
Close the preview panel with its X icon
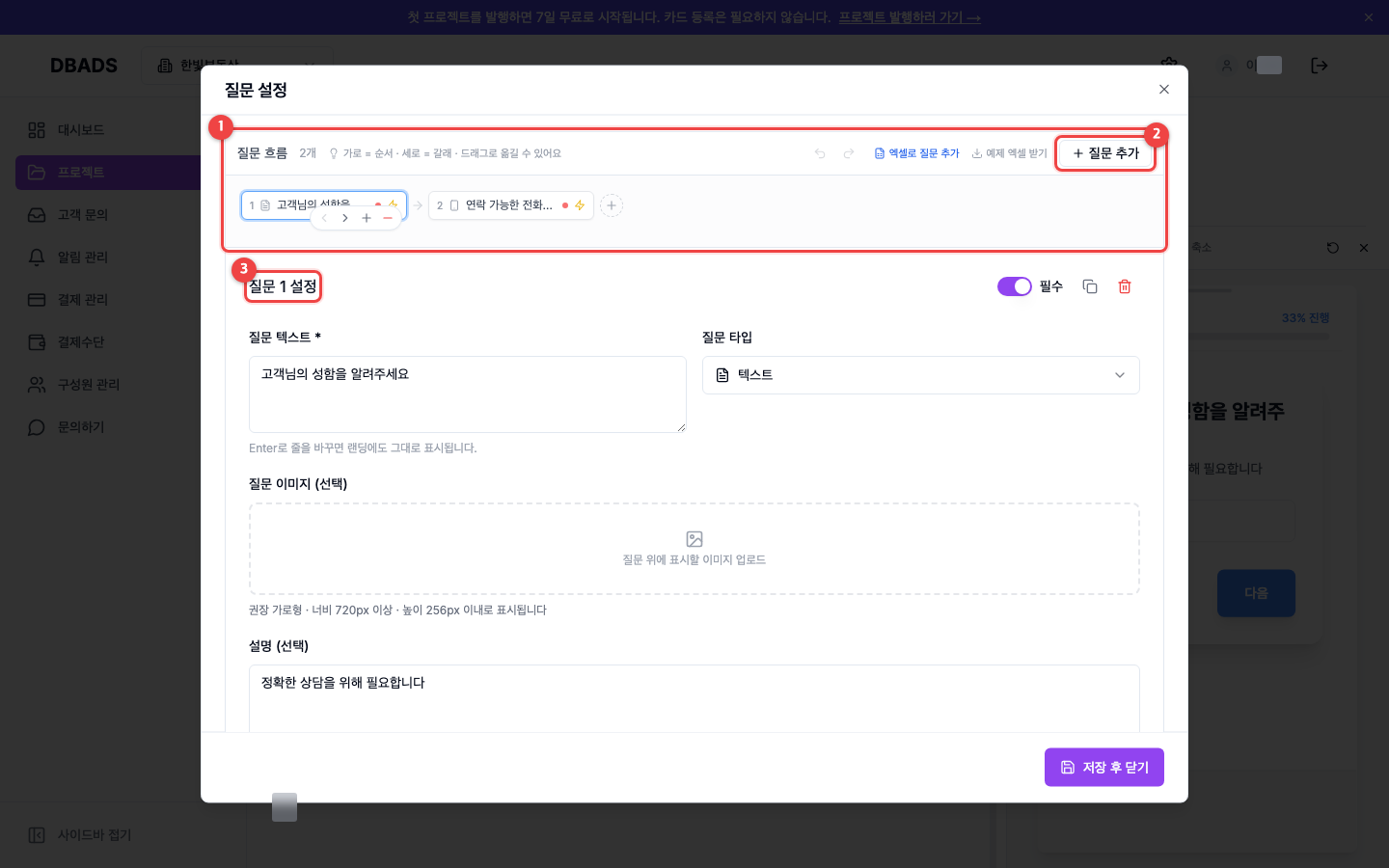coord(1364,248)
